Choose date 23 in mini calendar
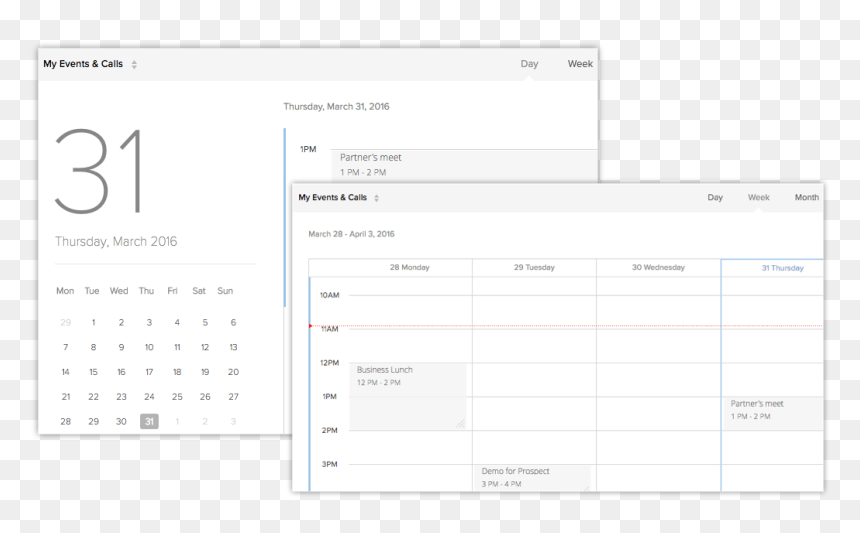The height and width of the screenshot is (533, 860). point(121,396)
